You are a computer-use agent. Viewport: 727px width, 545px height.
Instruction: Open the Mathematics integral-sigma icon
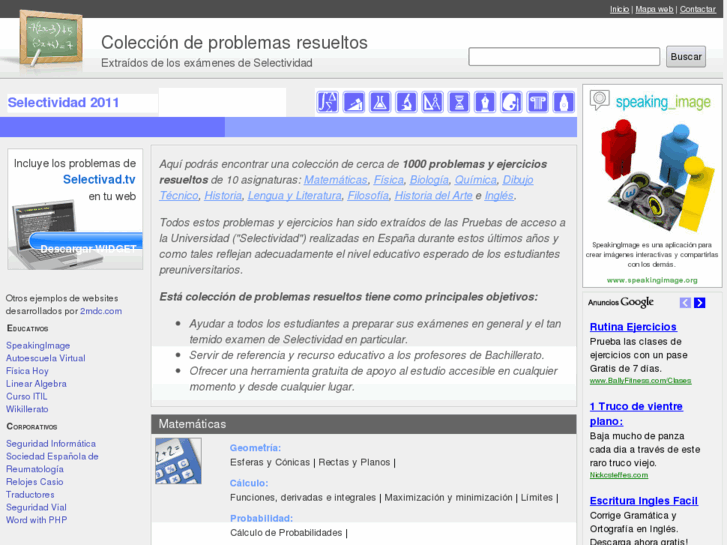327,102
